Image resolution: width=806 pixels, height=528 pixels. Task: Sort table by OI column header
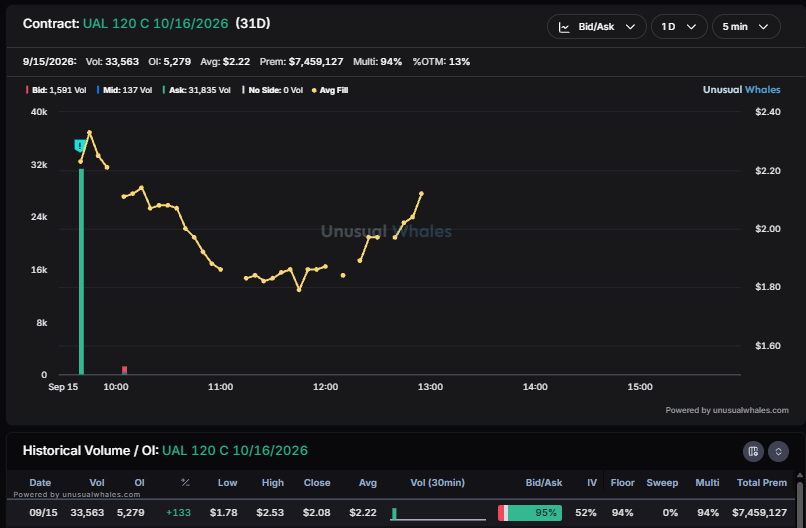(139, 482)
